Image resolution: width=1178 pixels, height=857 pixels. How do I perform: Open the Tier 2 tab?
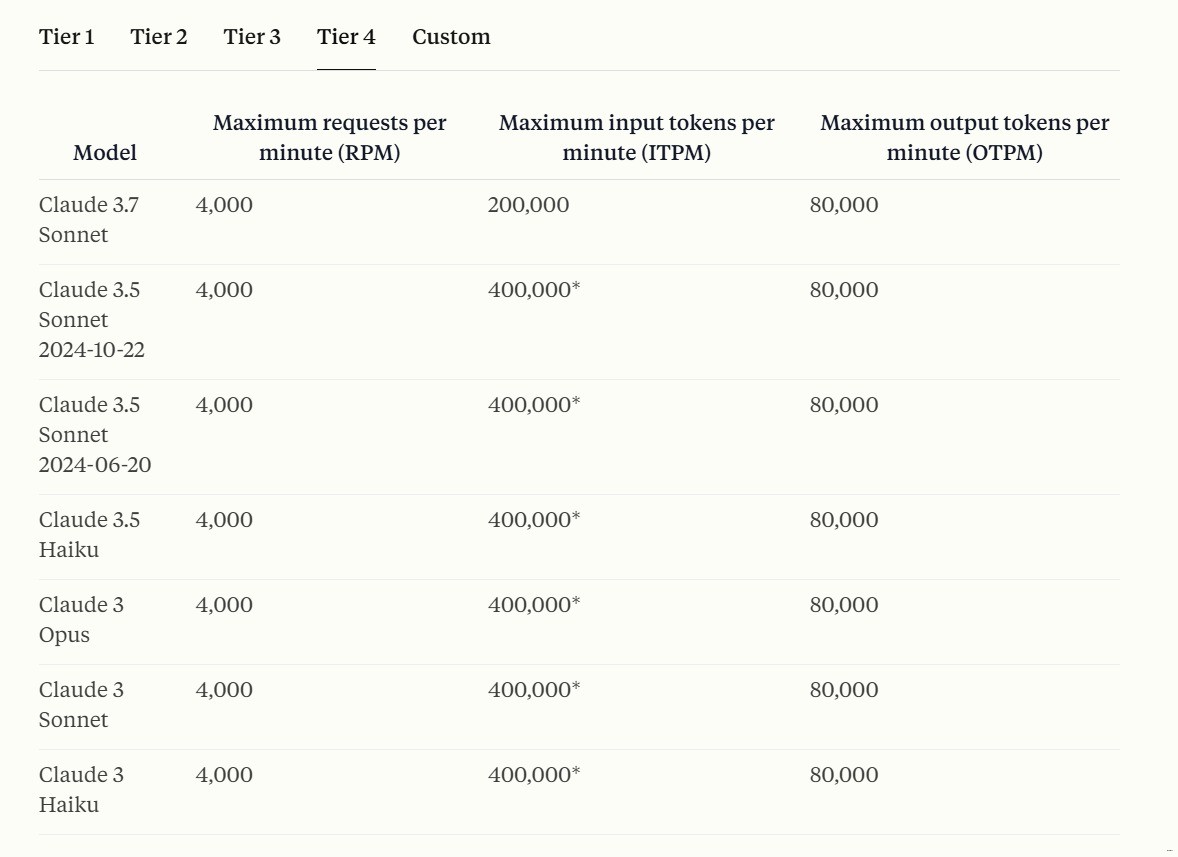[x=159, y=37]
